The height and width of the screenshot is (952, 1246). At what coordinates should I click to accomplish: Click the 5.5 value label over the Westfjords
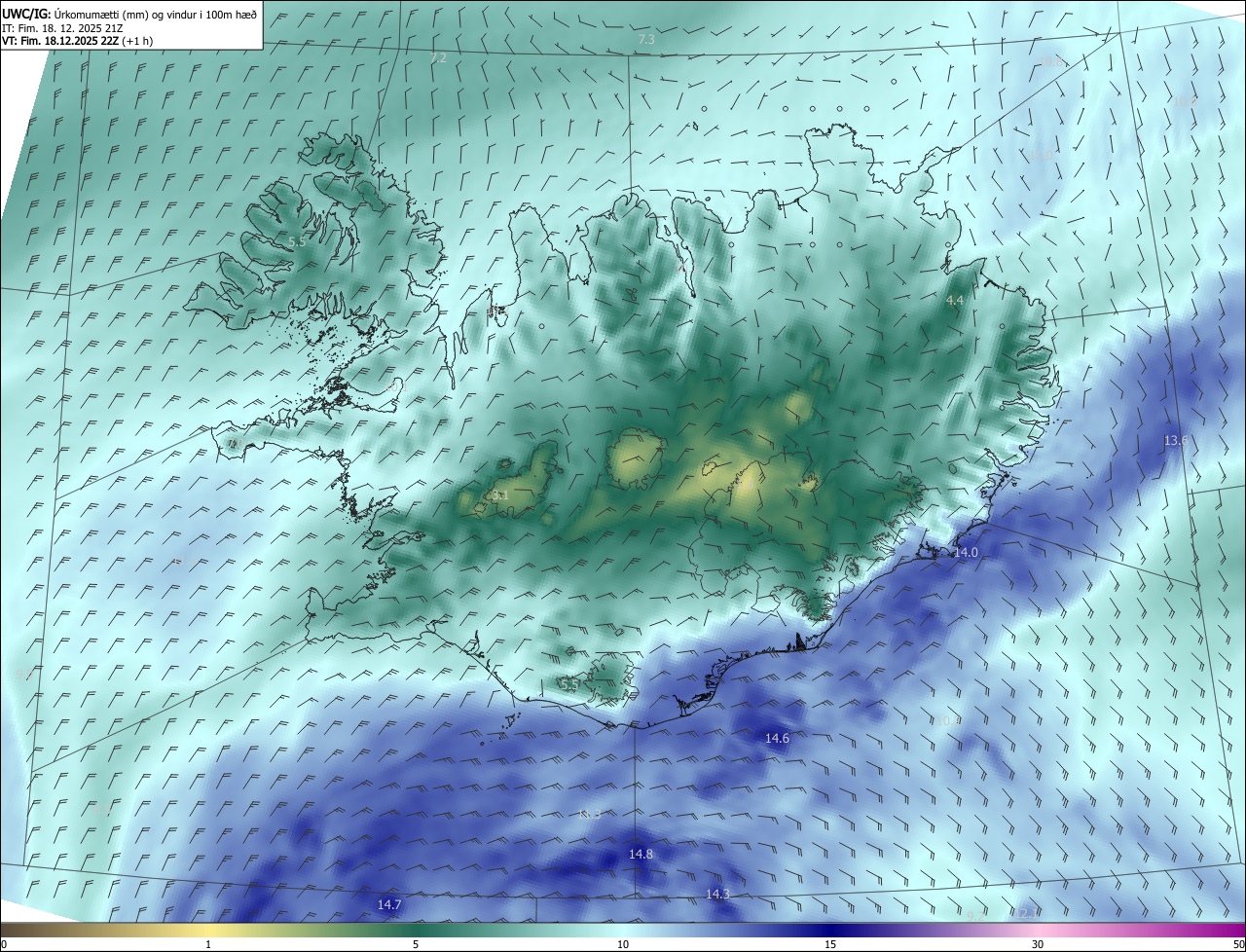(x=297, y=241)
